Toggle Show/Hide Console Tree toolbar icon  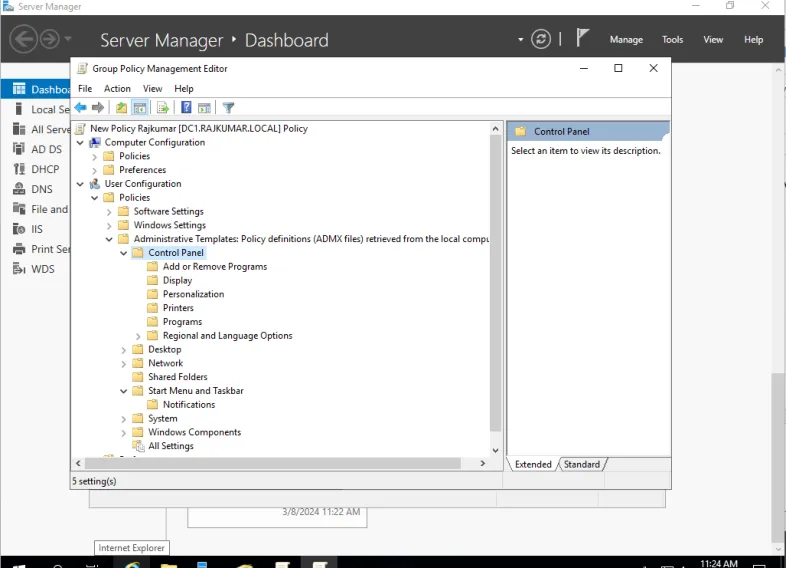tap(140, 107)
